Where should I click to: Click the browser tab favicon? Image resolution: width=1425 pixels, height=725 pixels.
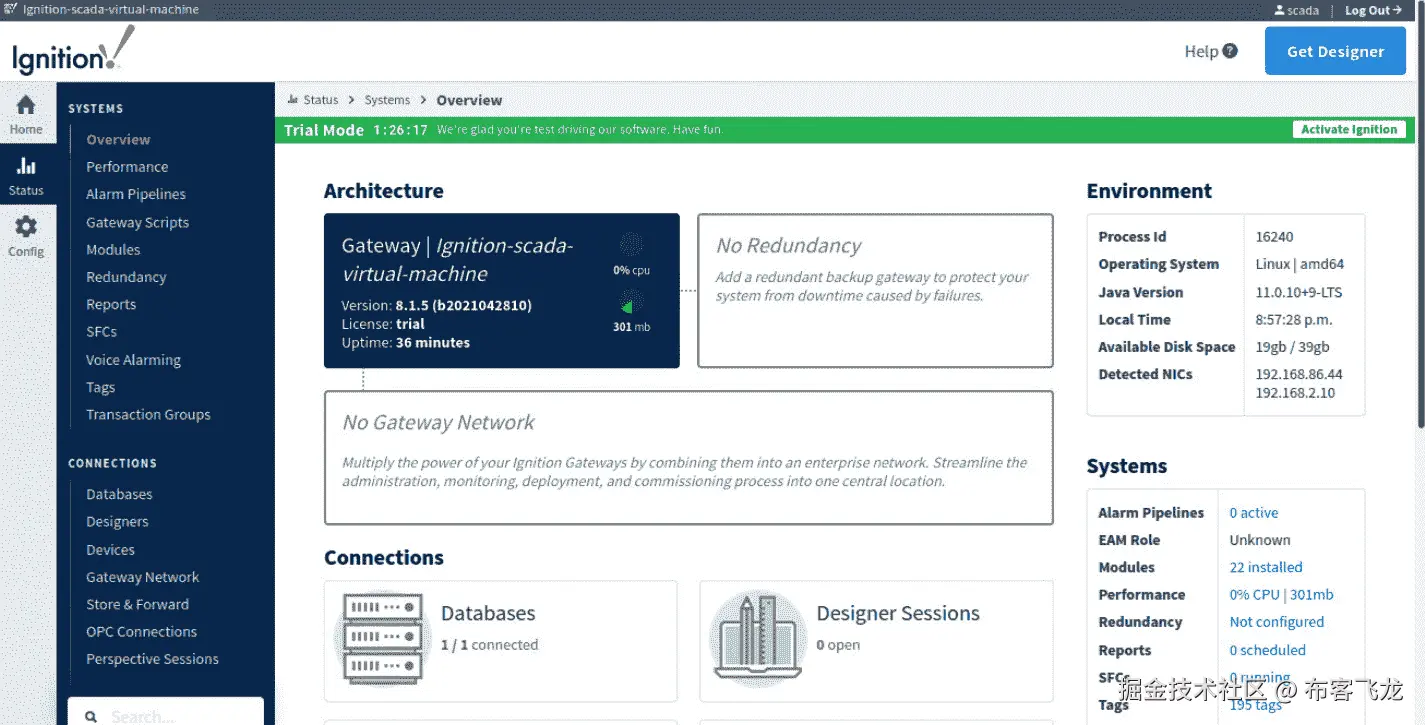click(x=10, y=9)
